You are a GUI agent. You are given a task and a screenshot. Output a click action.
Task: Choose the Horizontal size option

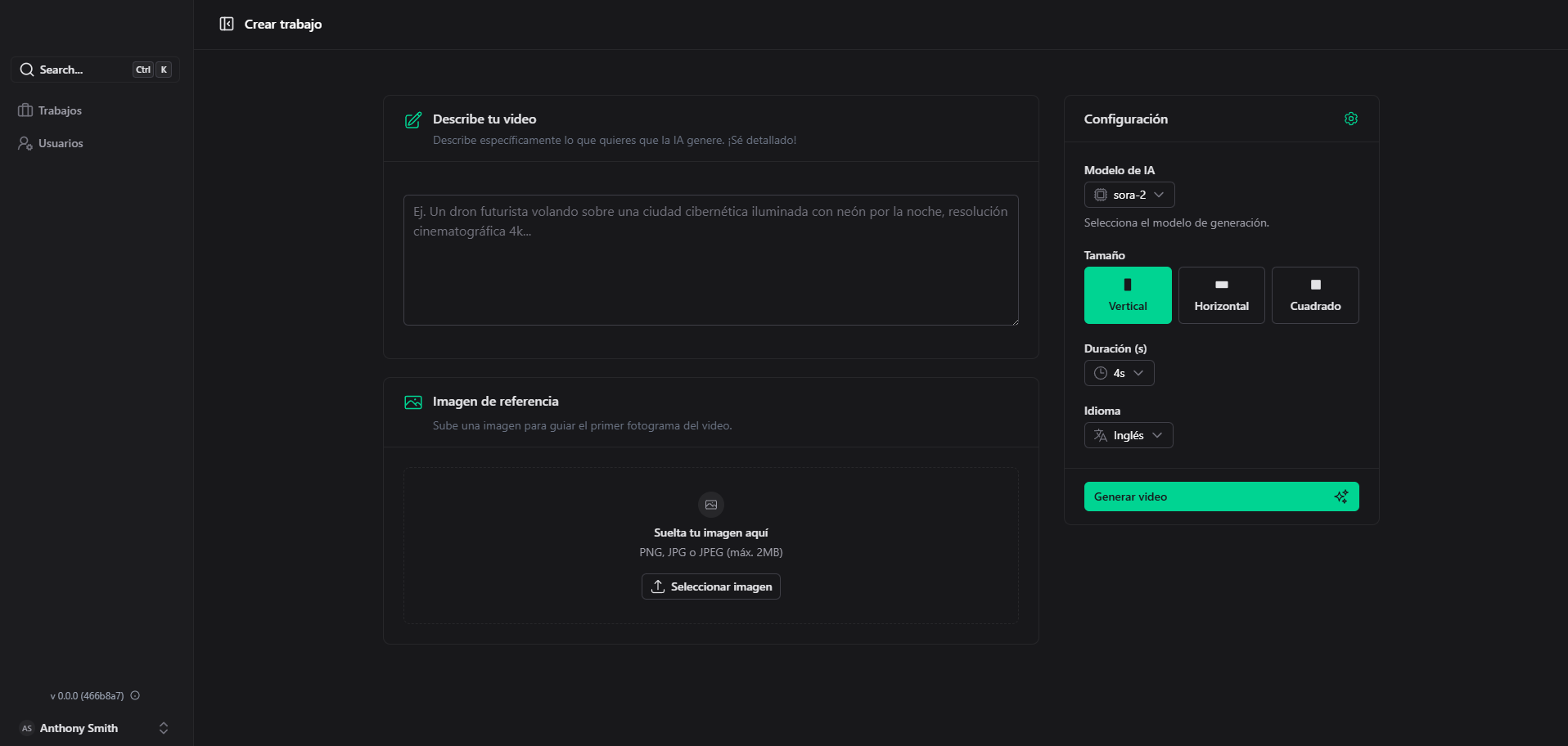(x=1222, y=295)
